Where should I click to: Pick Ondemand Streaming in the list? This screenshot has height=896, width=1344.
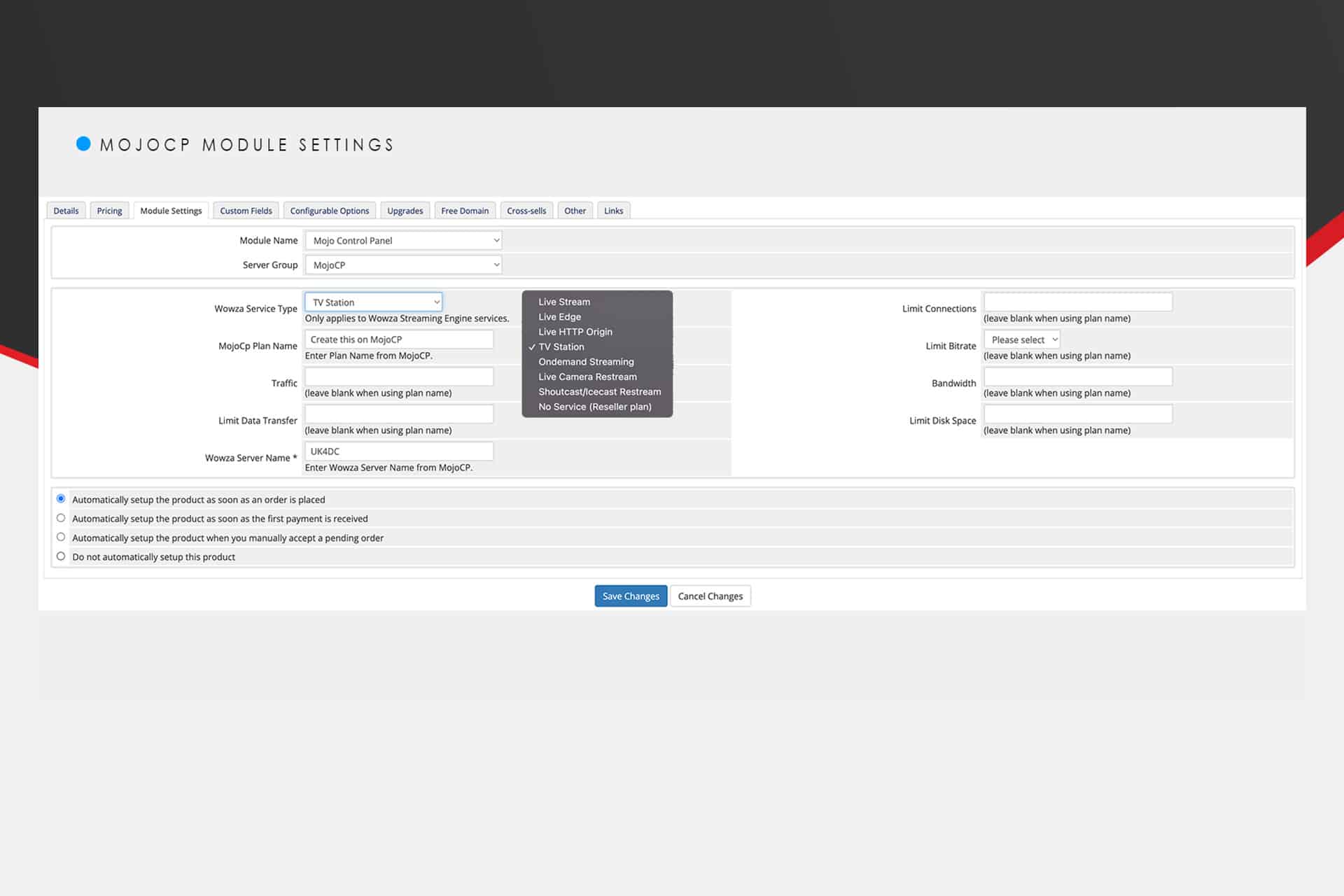point(586,362)
